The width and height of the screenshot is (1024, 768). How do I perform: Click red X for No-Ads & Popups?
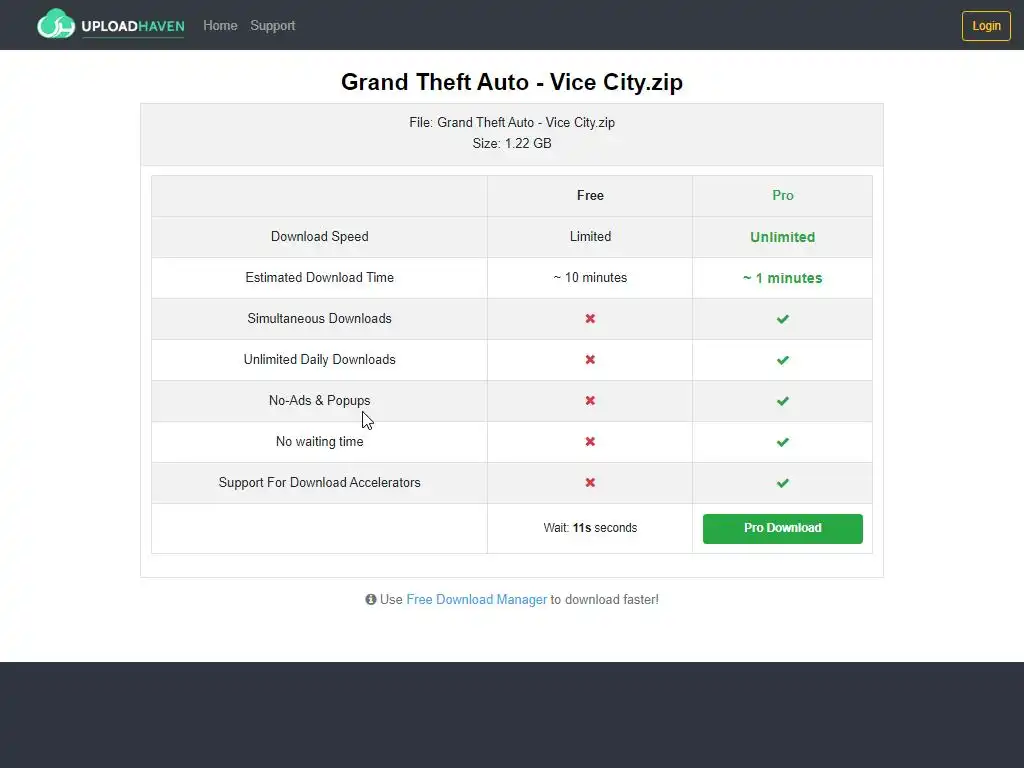(x=590, y=401)
